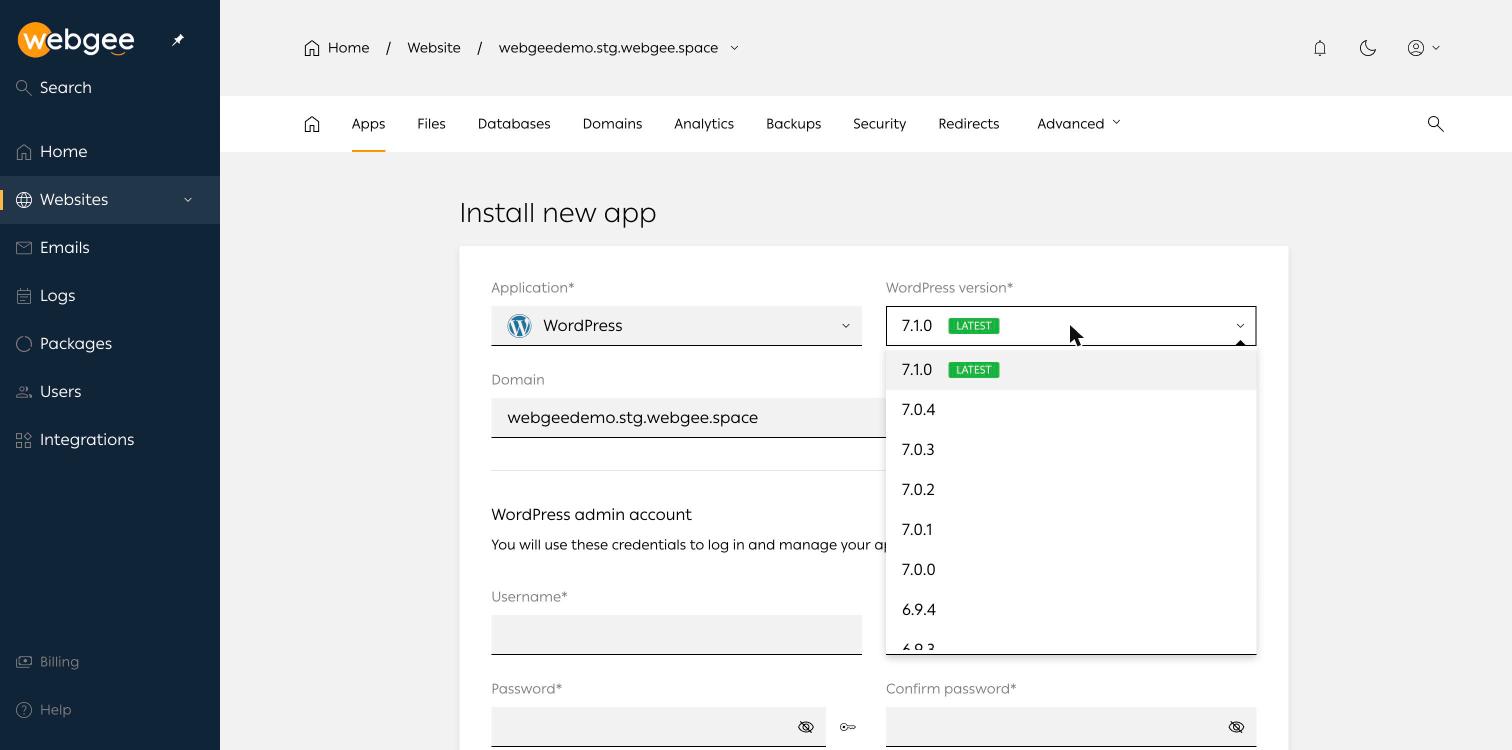The height and width of the screenshot is (750, 1512).
Task: Switch to the Analytics tab
Action: pos(704,124)
